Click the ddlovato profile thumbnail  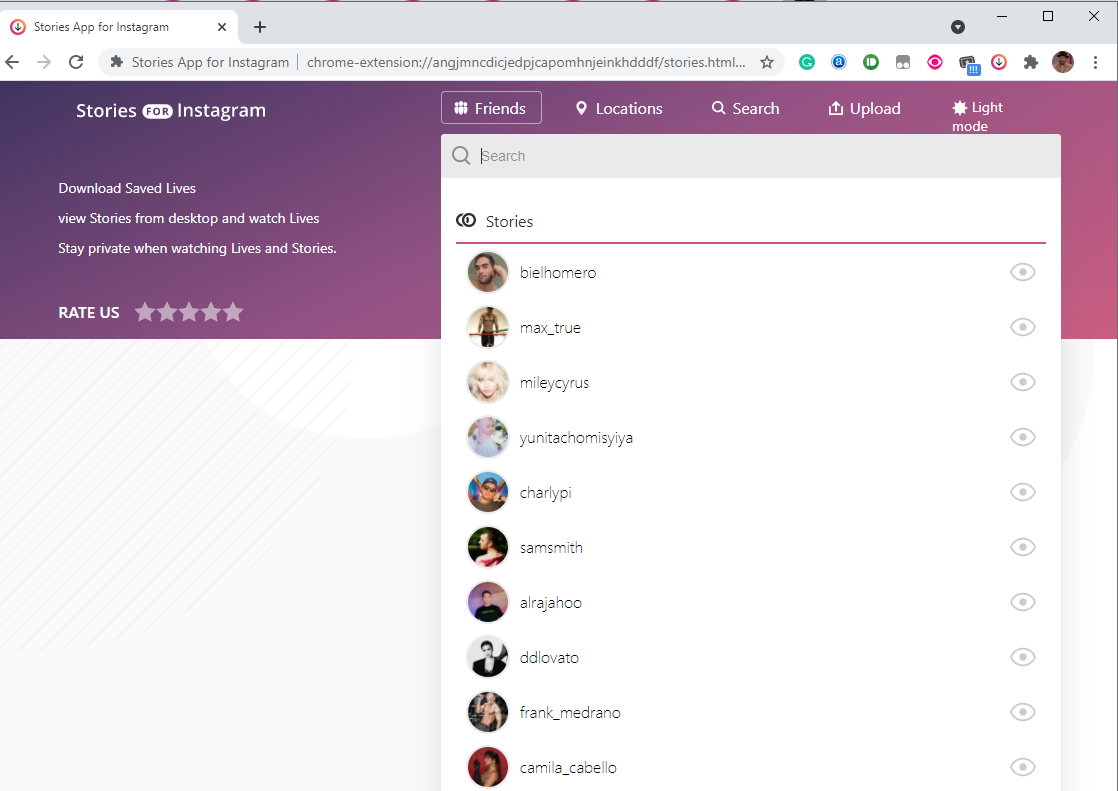click(x=488, y=657)
